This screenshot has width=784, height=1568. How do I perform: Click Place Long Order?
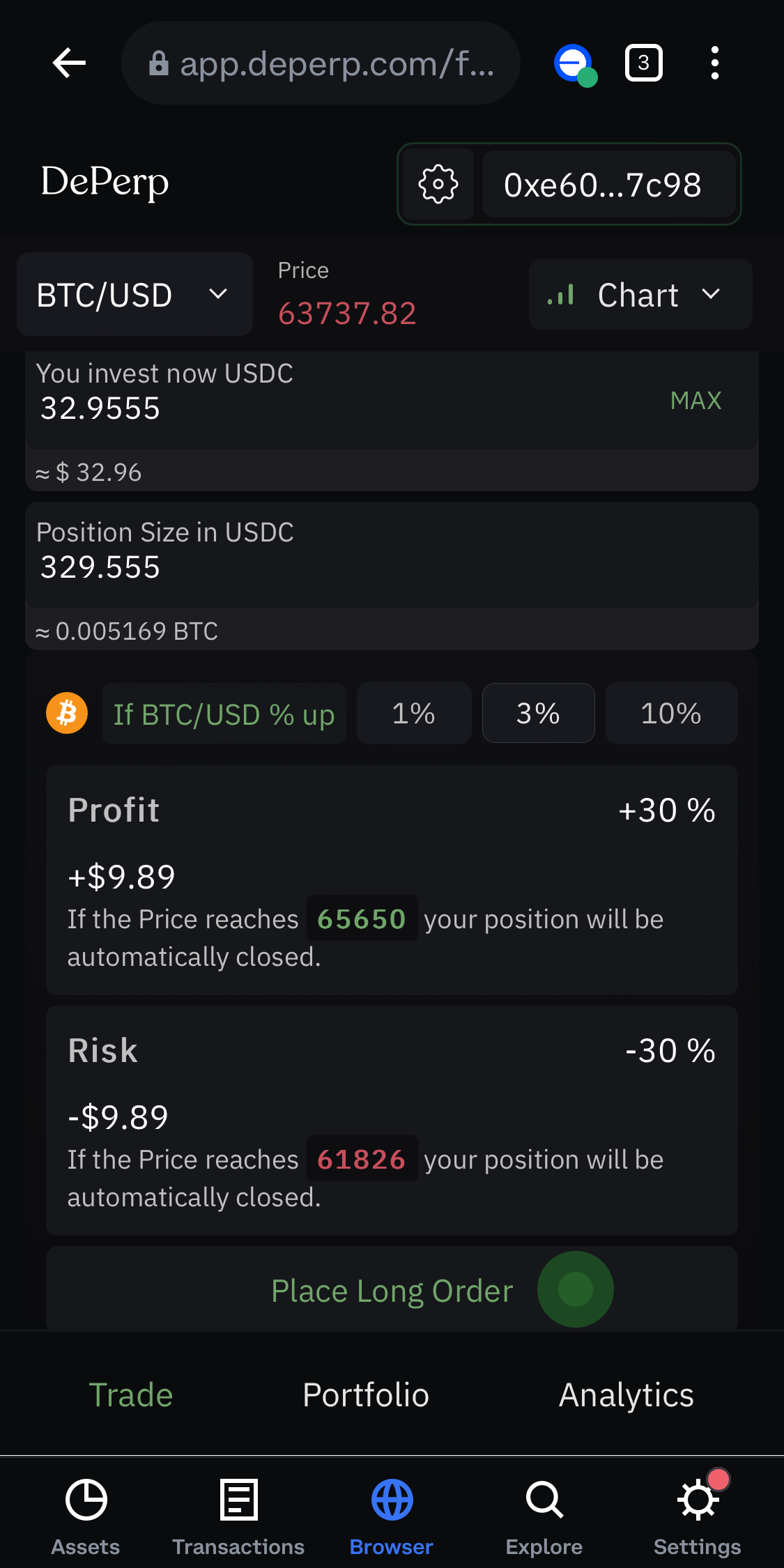pos(392,1290)
